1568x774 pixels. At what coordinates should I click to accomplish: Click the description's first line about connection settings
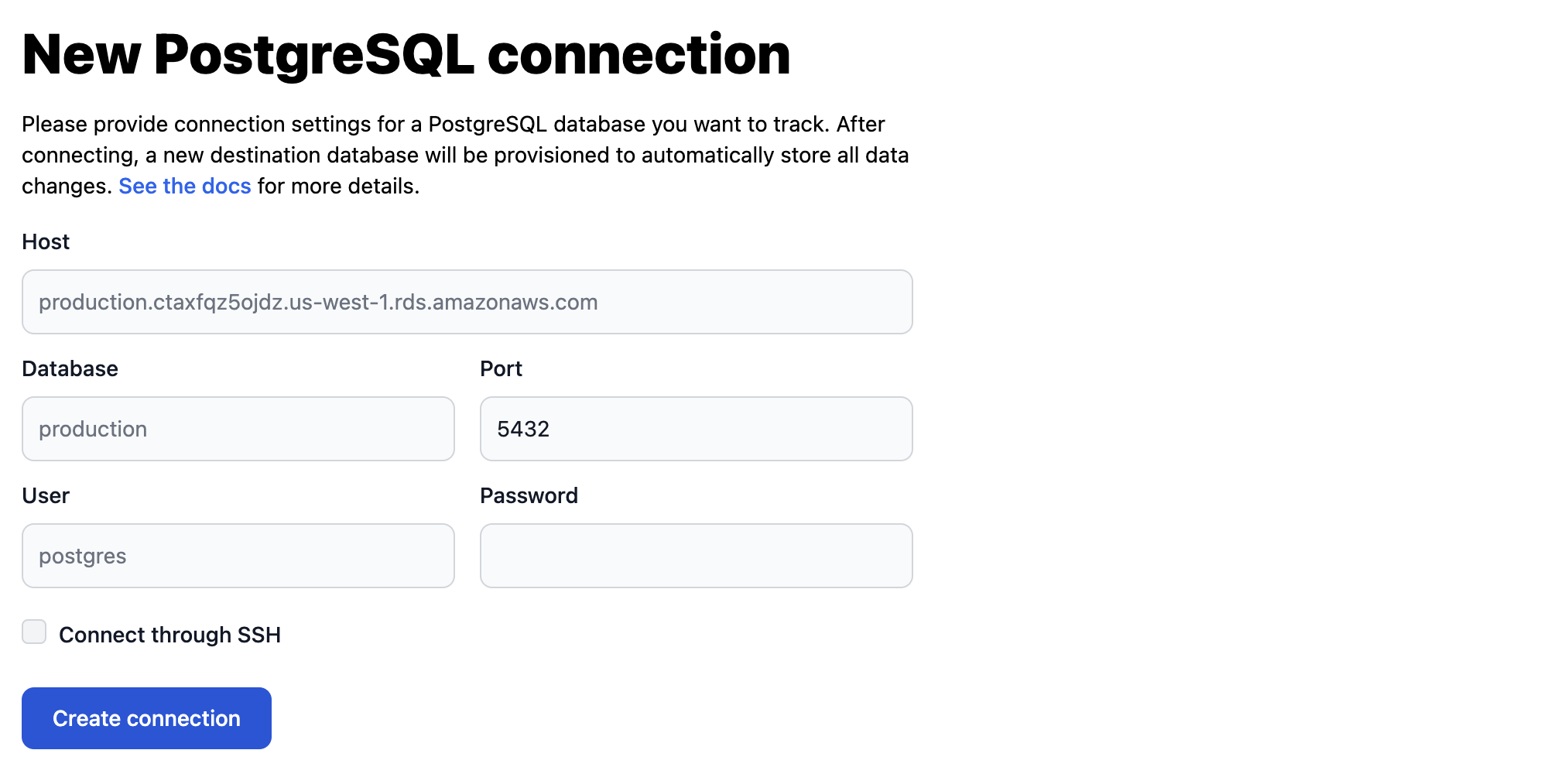[453, 124]
